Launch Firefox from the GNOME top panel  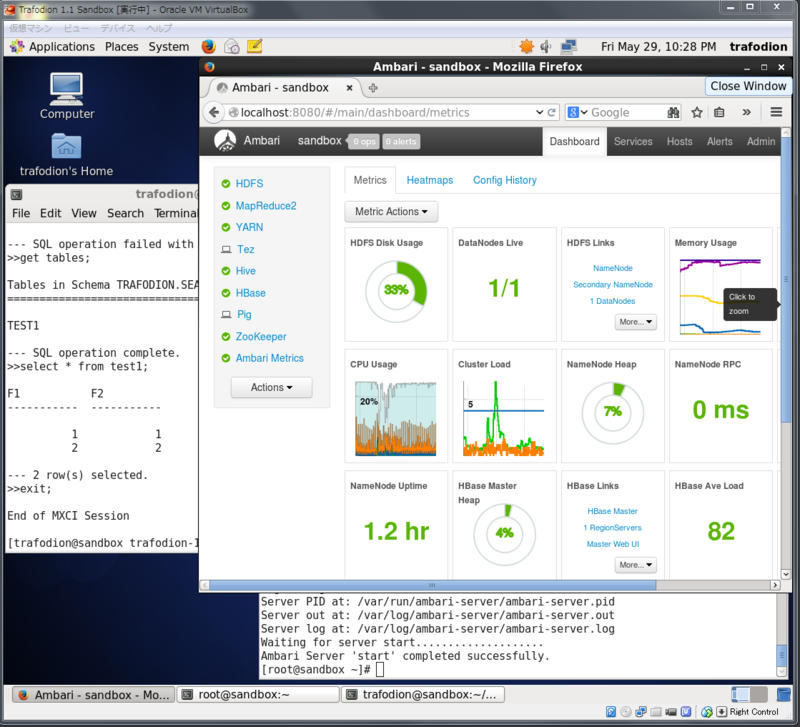point(208,46)
